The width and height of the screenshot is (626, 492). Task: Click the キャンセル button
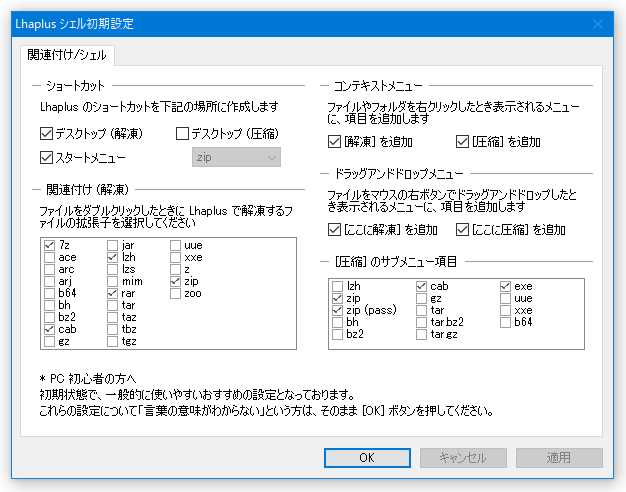click(x=463, y=458)
